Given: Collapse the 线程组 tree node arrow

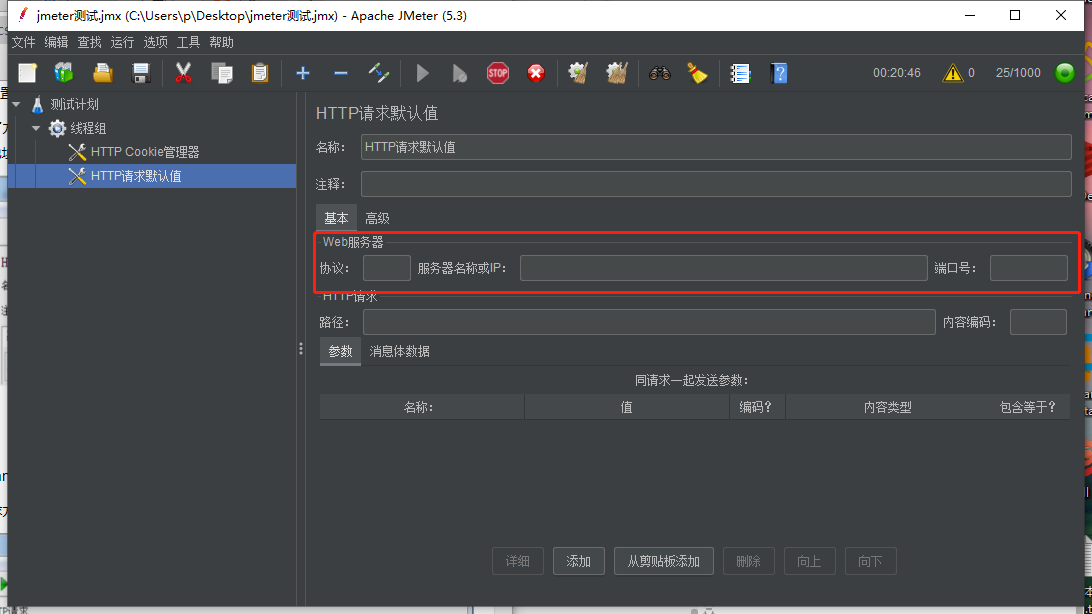Looking at the screenshot, I should pyautogui.click(x=36, y=128).
